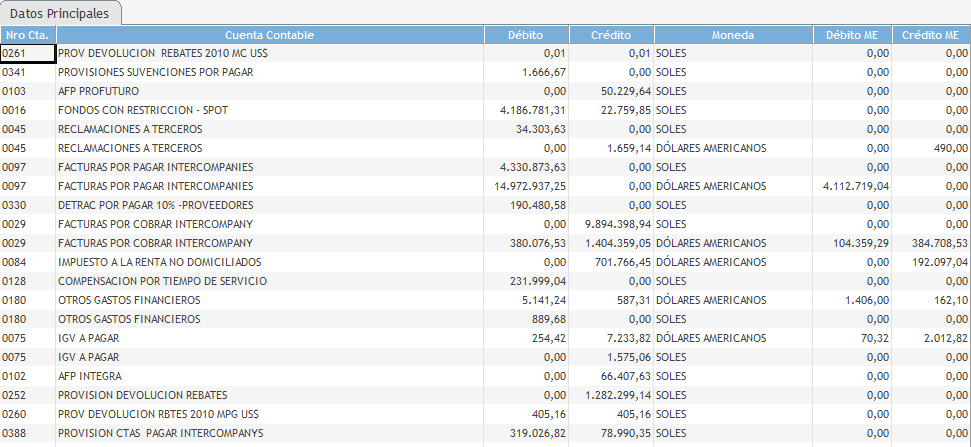Sort by the Nro Cta. column header

point(27,35)
